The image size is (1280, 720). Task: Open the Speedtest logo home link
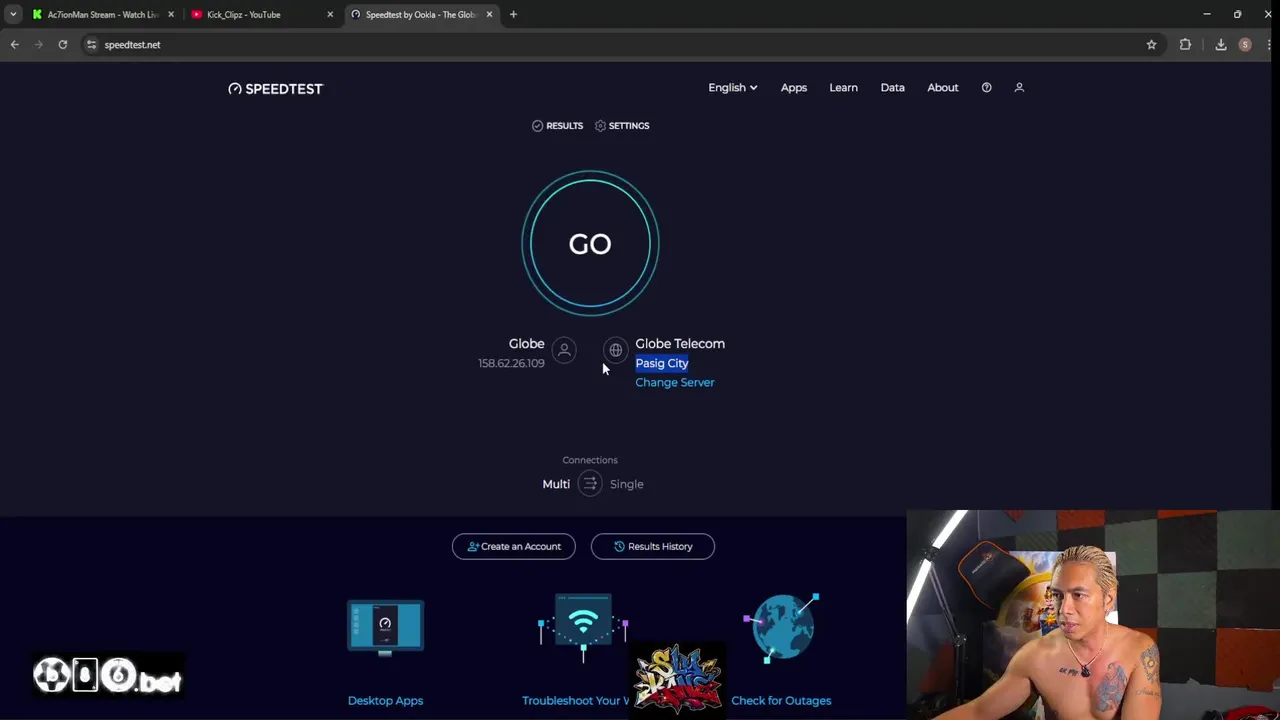pos(275,89)
